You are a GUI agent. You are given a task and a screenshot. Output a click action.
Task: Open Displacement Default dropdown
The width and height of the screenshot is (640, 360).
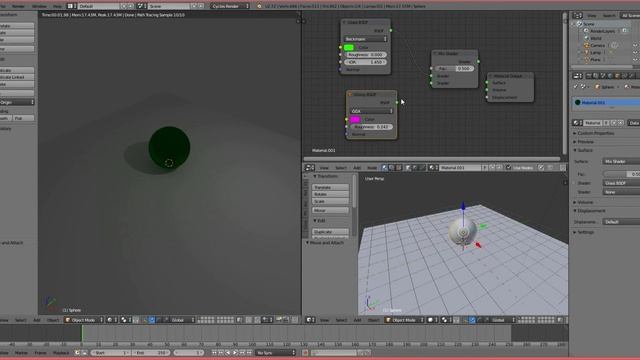621,222
